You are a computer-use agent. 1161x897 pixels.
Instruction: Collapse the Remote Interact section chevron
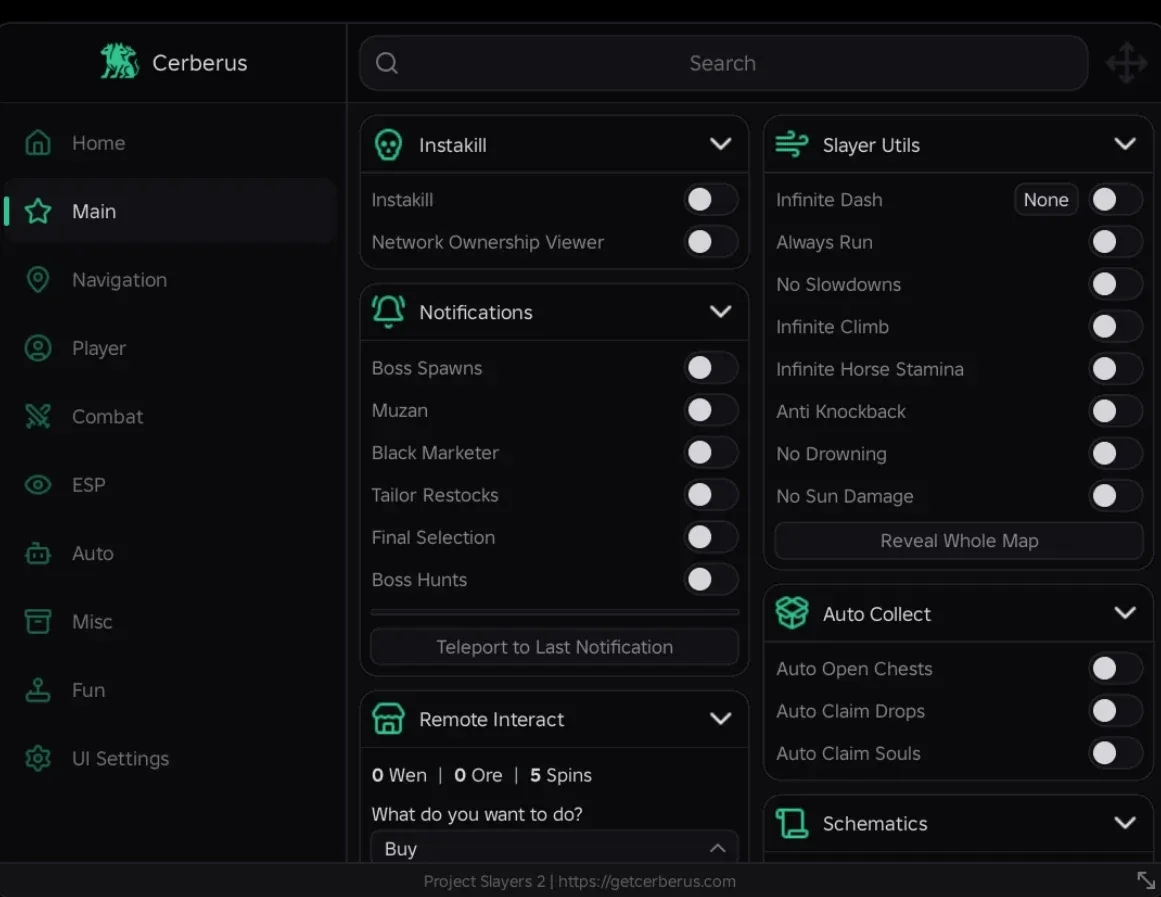(720, 718)
